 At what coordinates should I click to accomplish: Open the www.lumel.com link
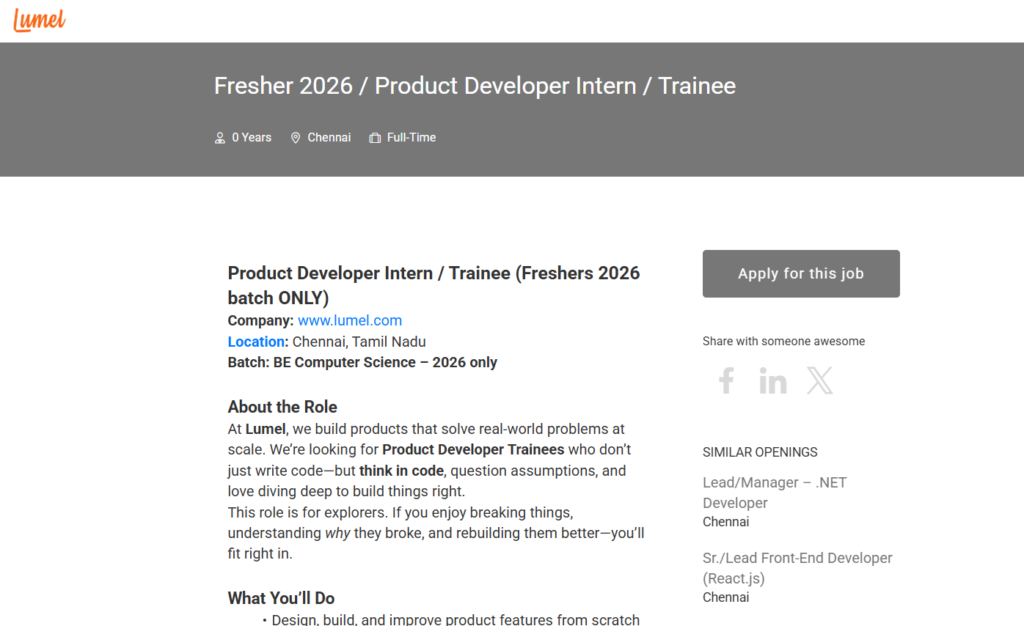coord(349,320)
